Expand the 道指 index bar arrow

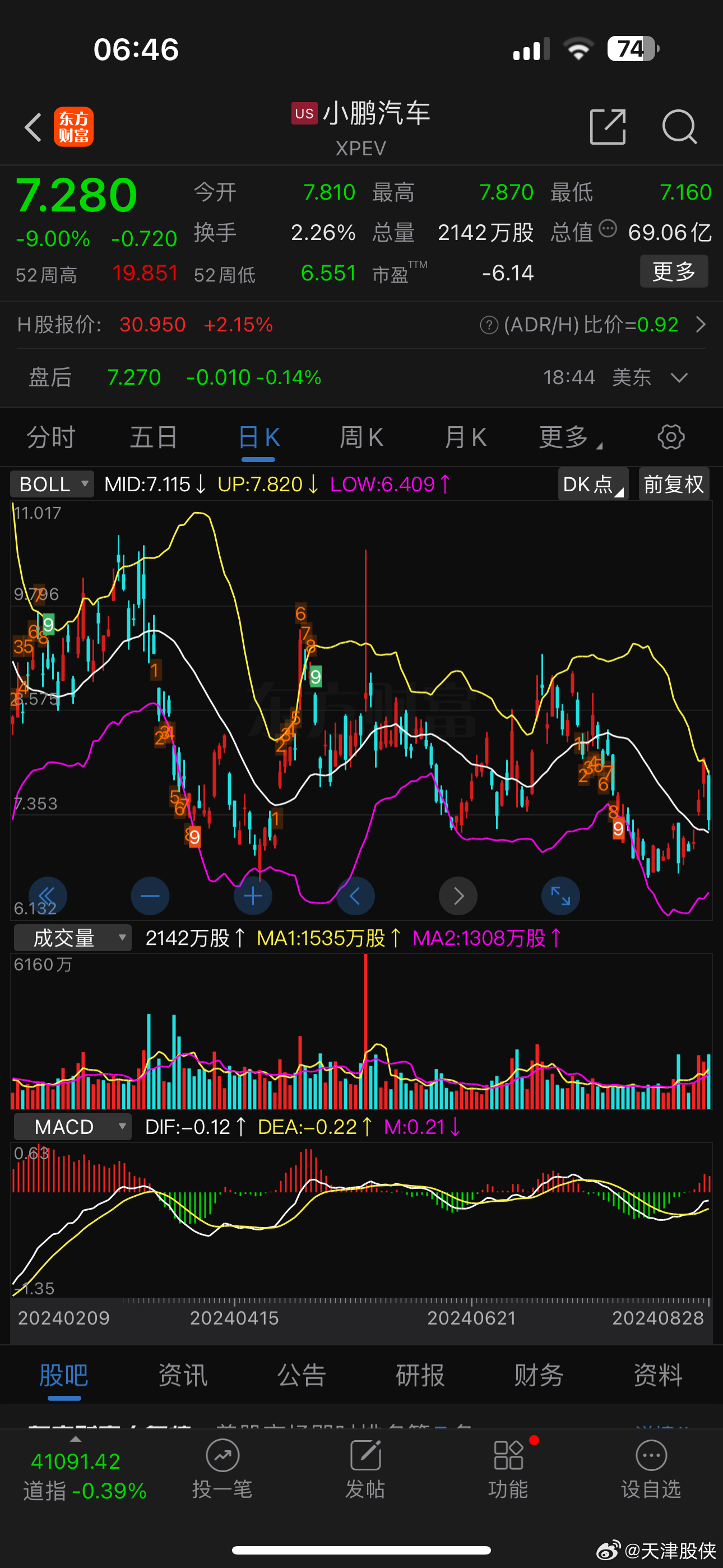76,1438
